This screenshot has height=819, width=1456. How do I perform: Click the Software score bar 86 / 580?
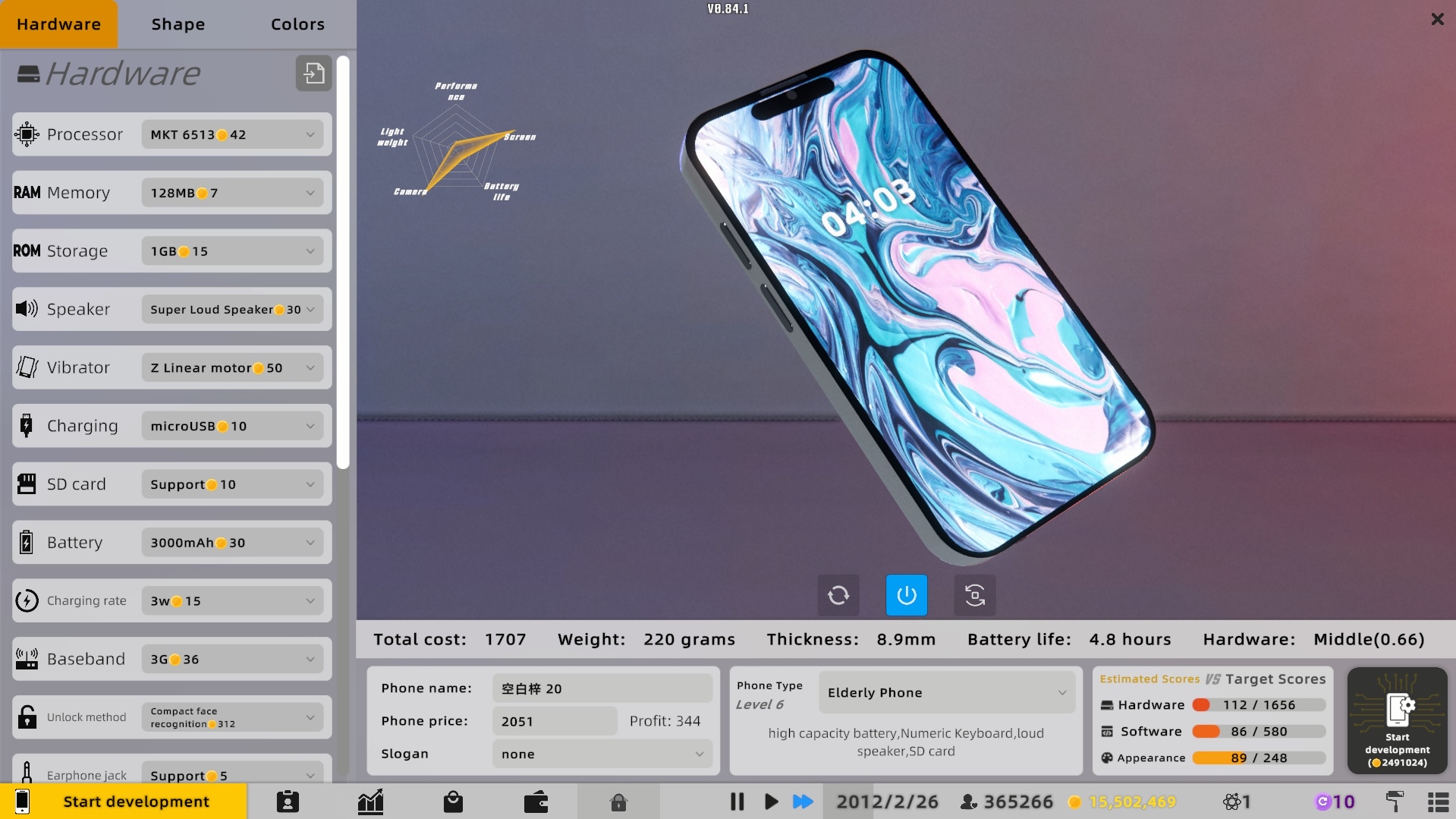tap(1259, 732)
